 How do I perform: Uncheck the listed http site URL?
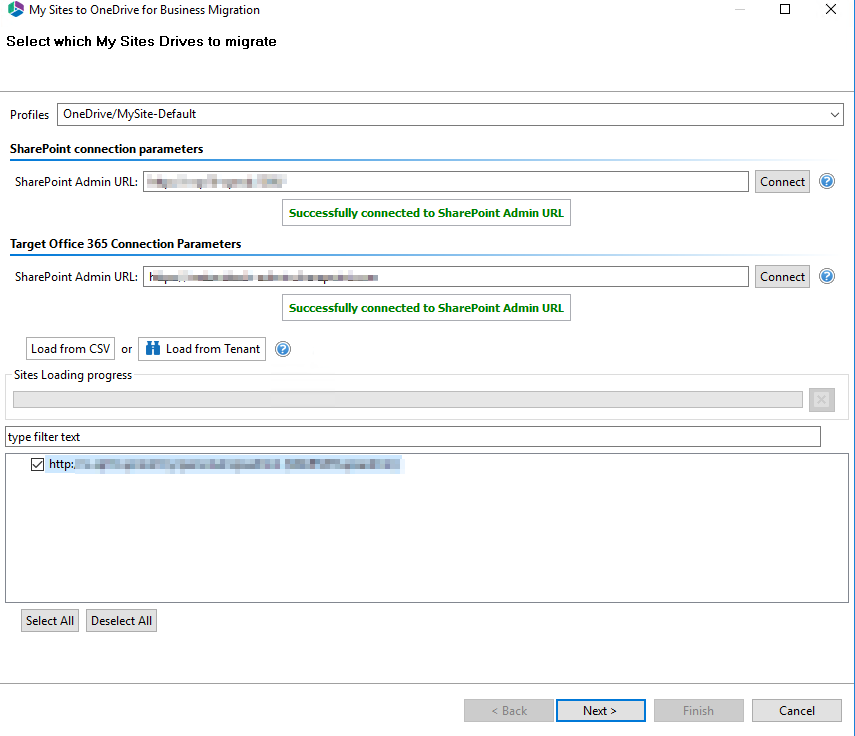point(37,464)
